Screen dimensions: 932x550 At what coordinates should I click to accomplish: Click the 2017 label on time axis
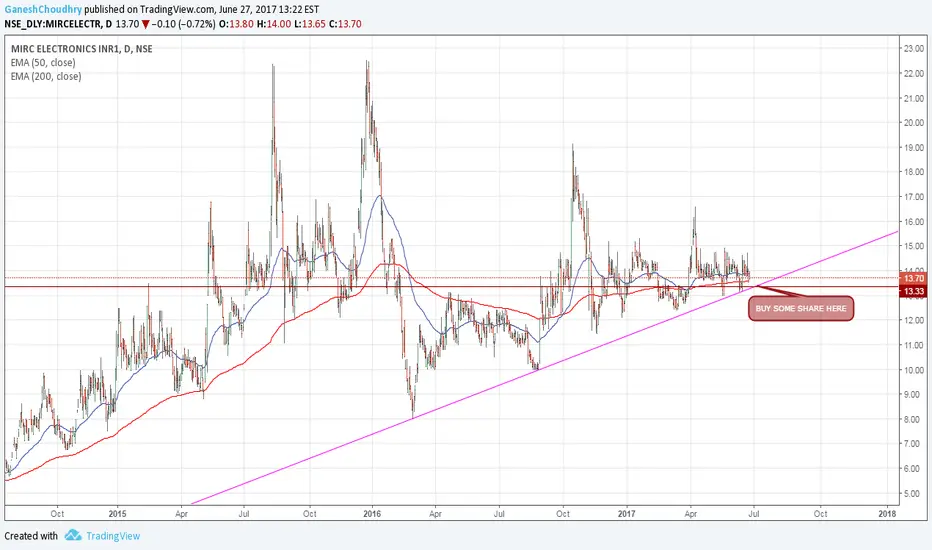point(626,513)
